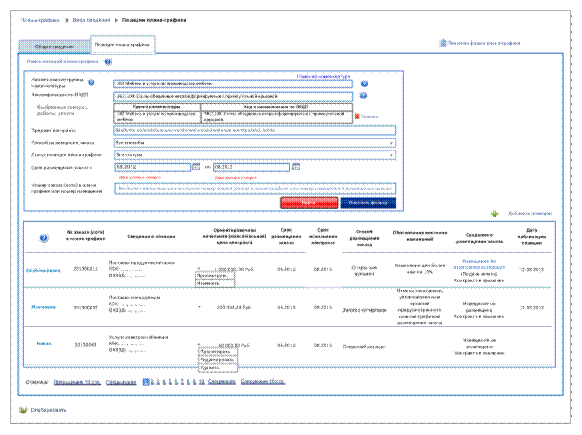Select Позиции плана-графика tab

point(122,45)
